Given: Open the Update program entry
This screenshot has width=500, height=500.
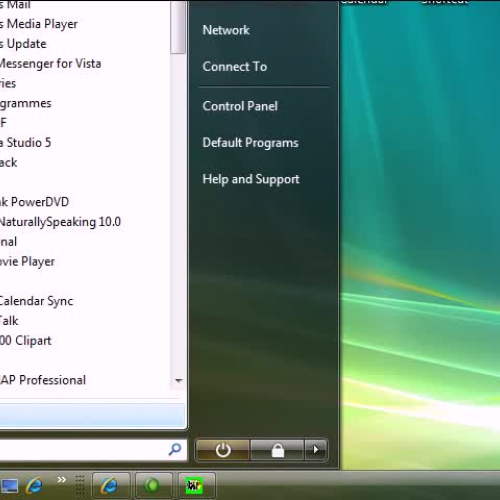Looking at the screenshot, I should point(23,44).
